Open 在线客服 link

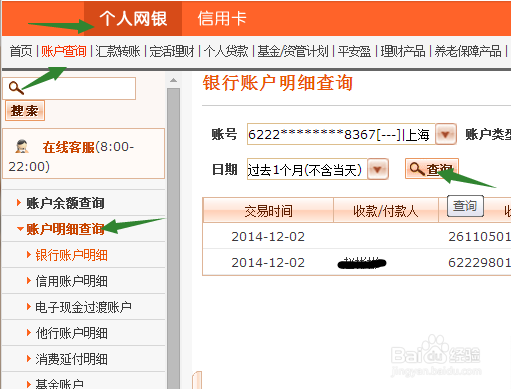pyautogui.click(x=68, y=147)
